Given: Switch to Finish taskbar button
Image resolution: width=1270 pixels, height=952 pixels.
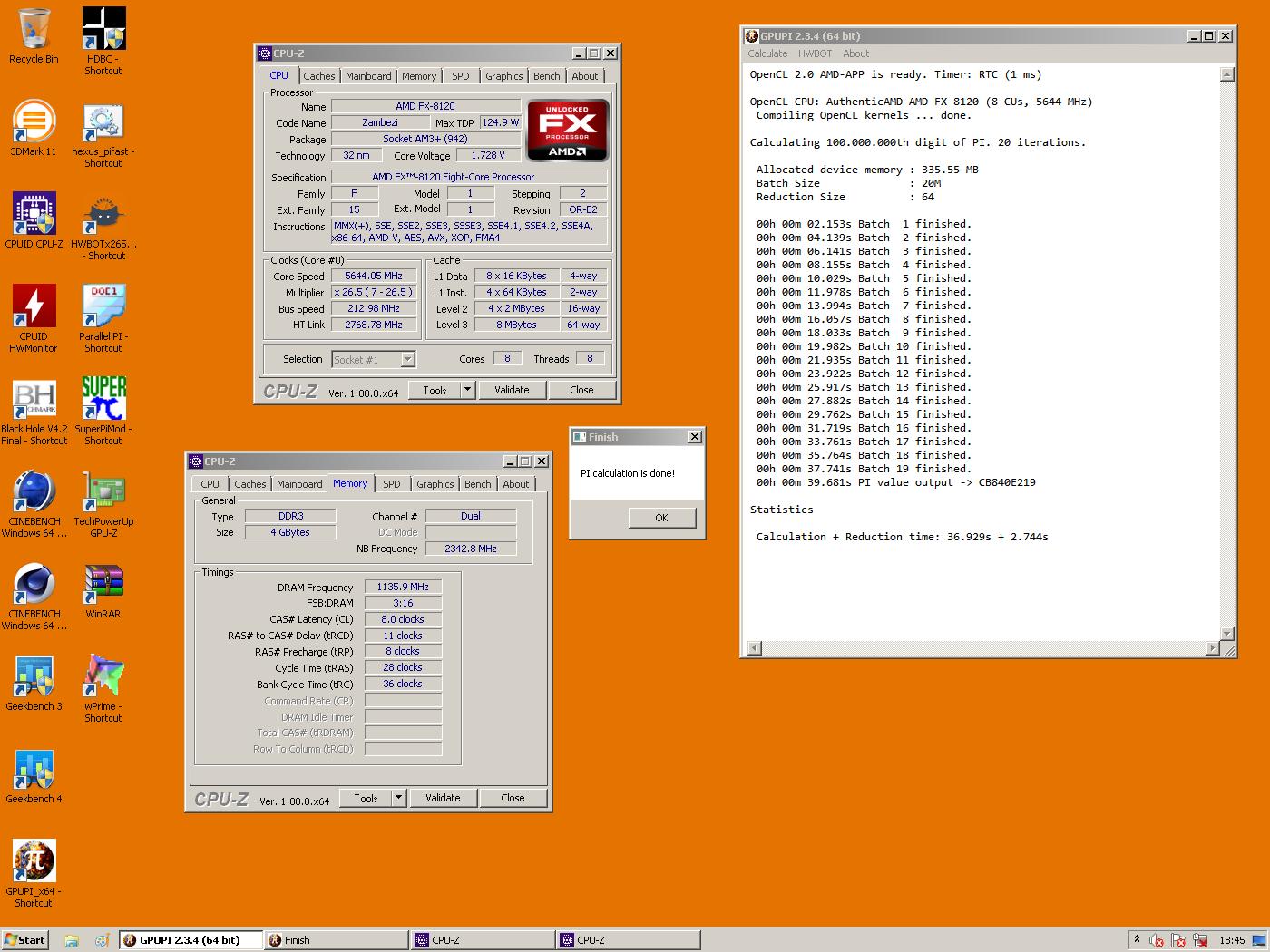Looking at the screenshot, I should pyautogui.click(x=337, y=940).
